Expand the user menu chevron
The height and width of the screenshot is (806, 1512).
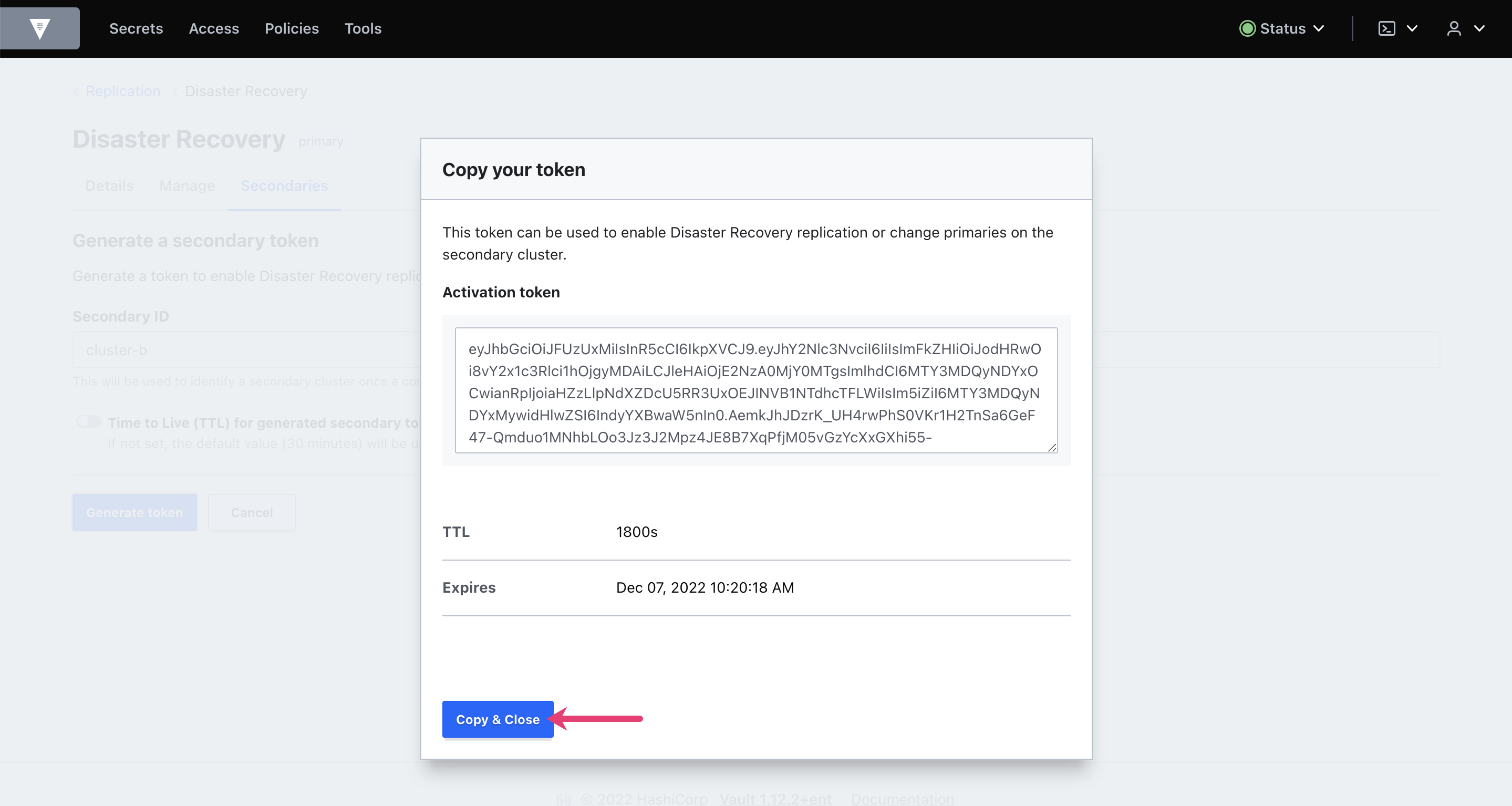(1480, 28)
